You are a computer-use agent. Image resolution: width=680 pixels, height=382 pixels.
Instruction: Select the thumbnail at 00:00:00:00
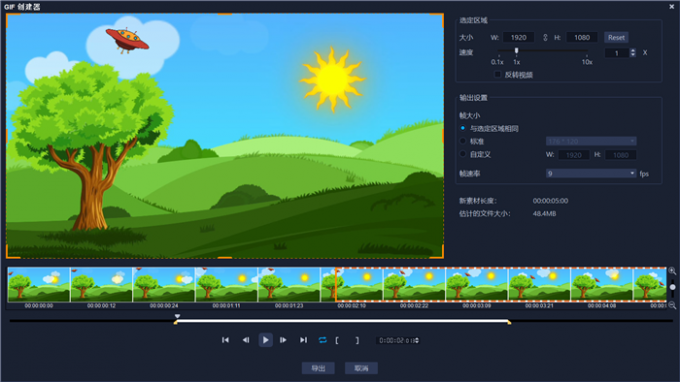coord(39,284)
